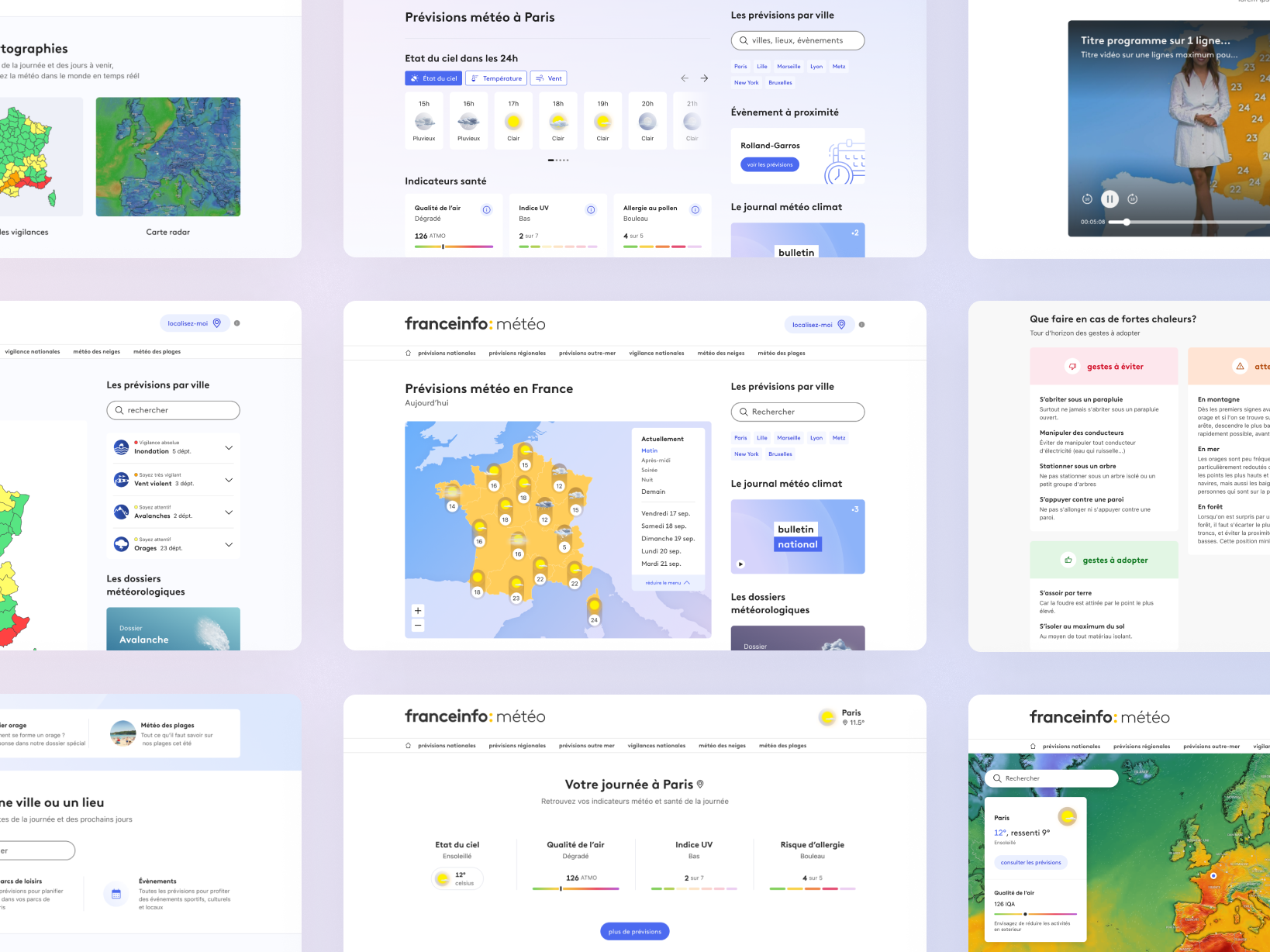
Task: Click the Rechercher field on the temperature map
Action: coord(1051,778)
